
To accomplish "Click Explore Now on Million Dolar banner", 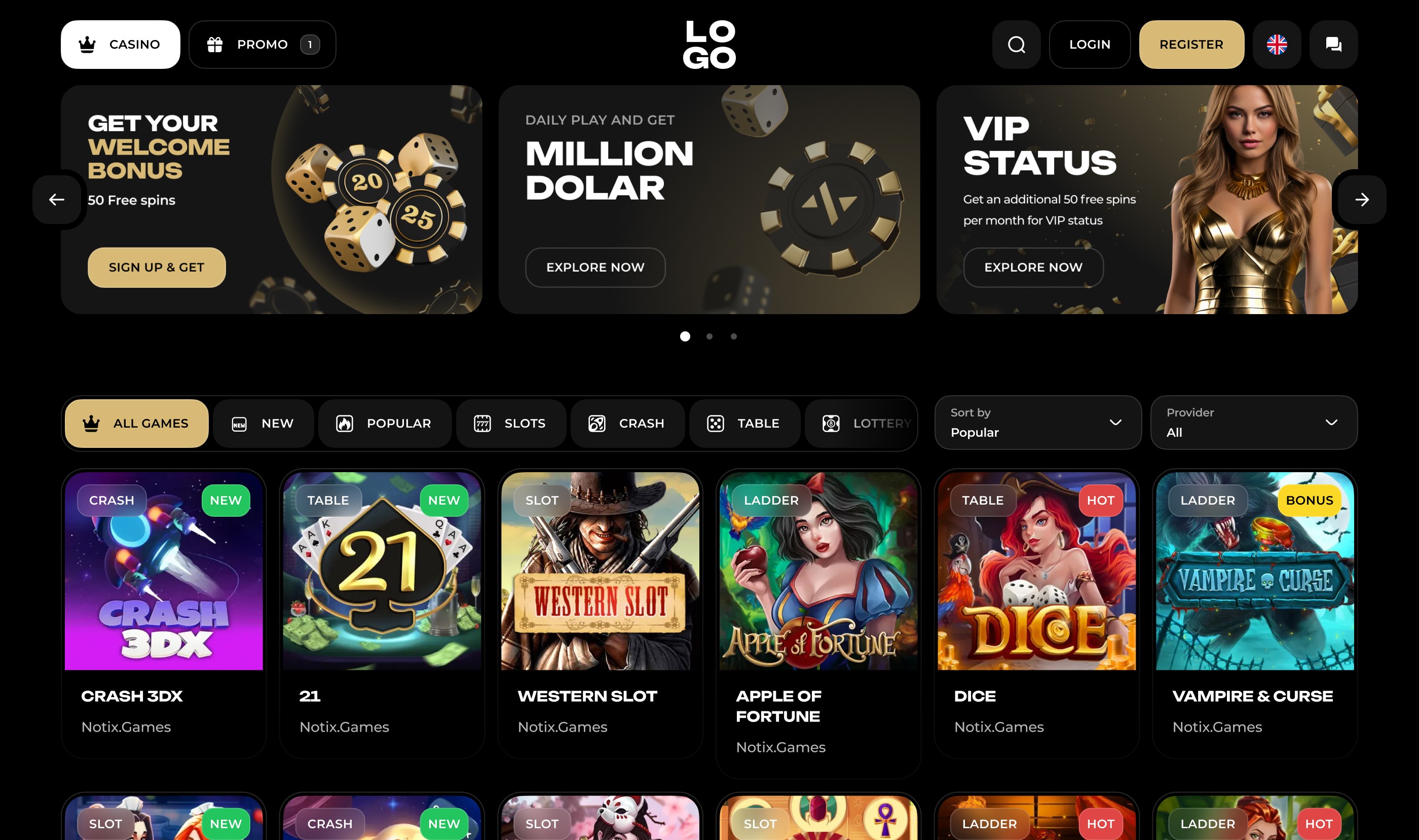I will point(595,267).
